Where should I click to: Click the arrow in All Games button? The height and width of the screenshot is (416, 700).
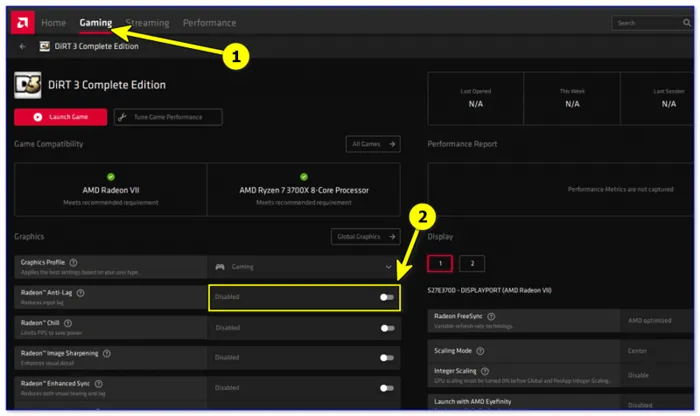pyautogui.click(x=392, y=144)
